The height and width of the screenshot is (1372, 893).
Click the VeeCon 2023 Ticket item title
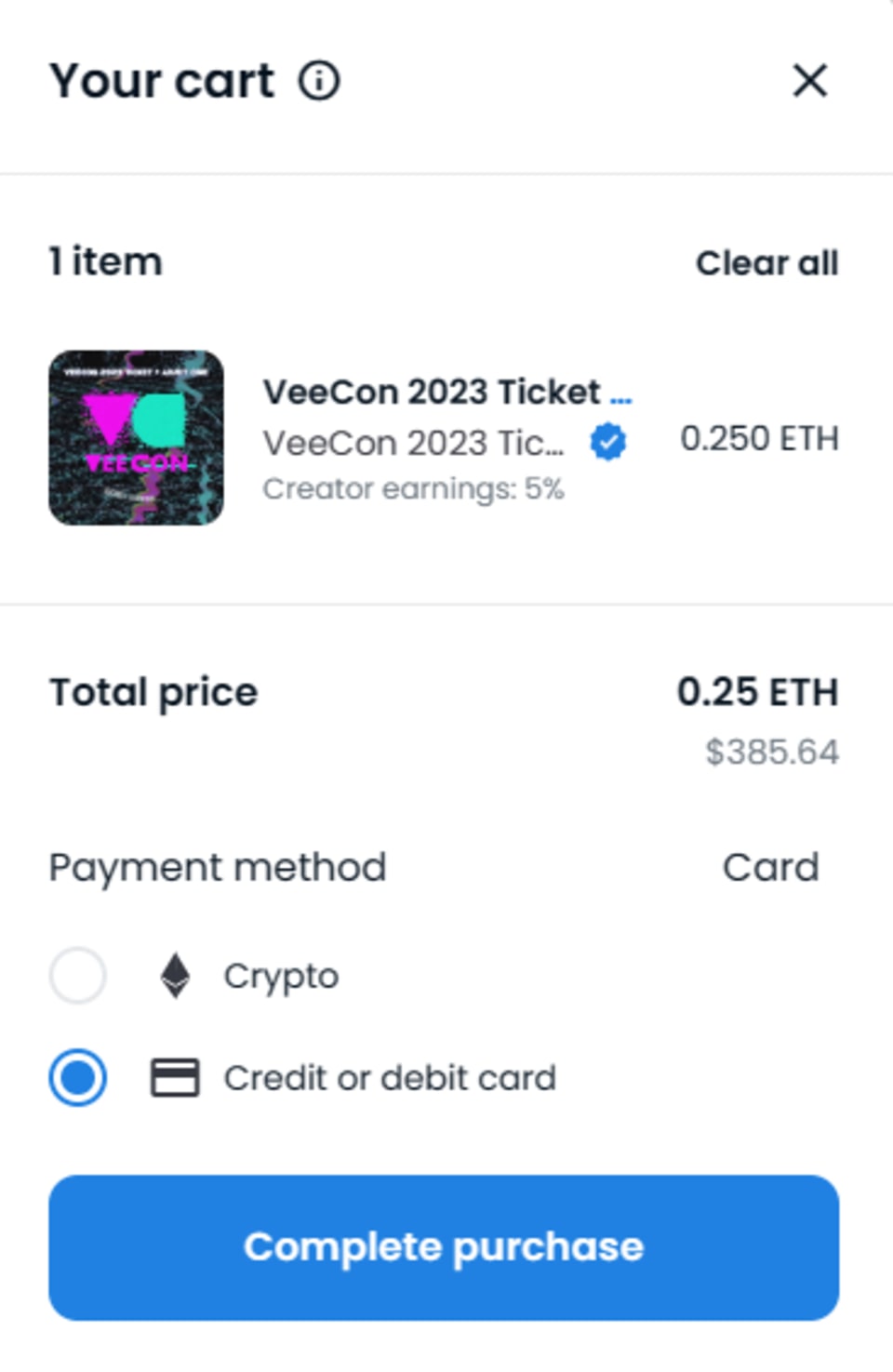(432, 392)
